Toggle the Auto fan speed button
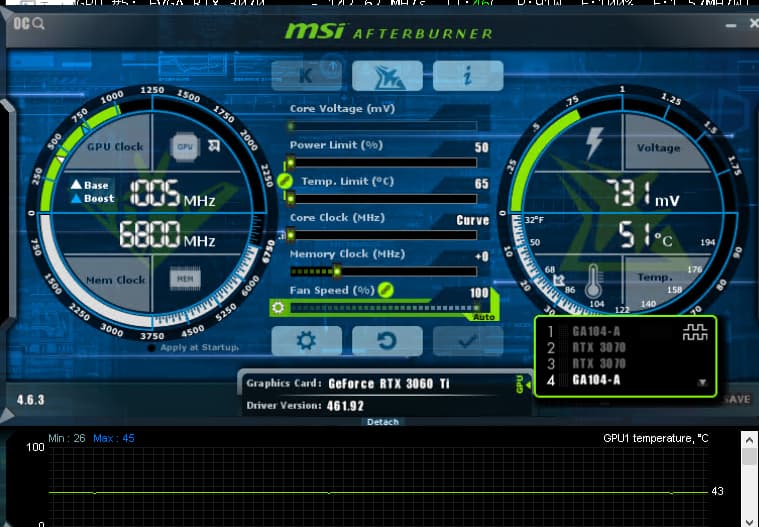 484,316
